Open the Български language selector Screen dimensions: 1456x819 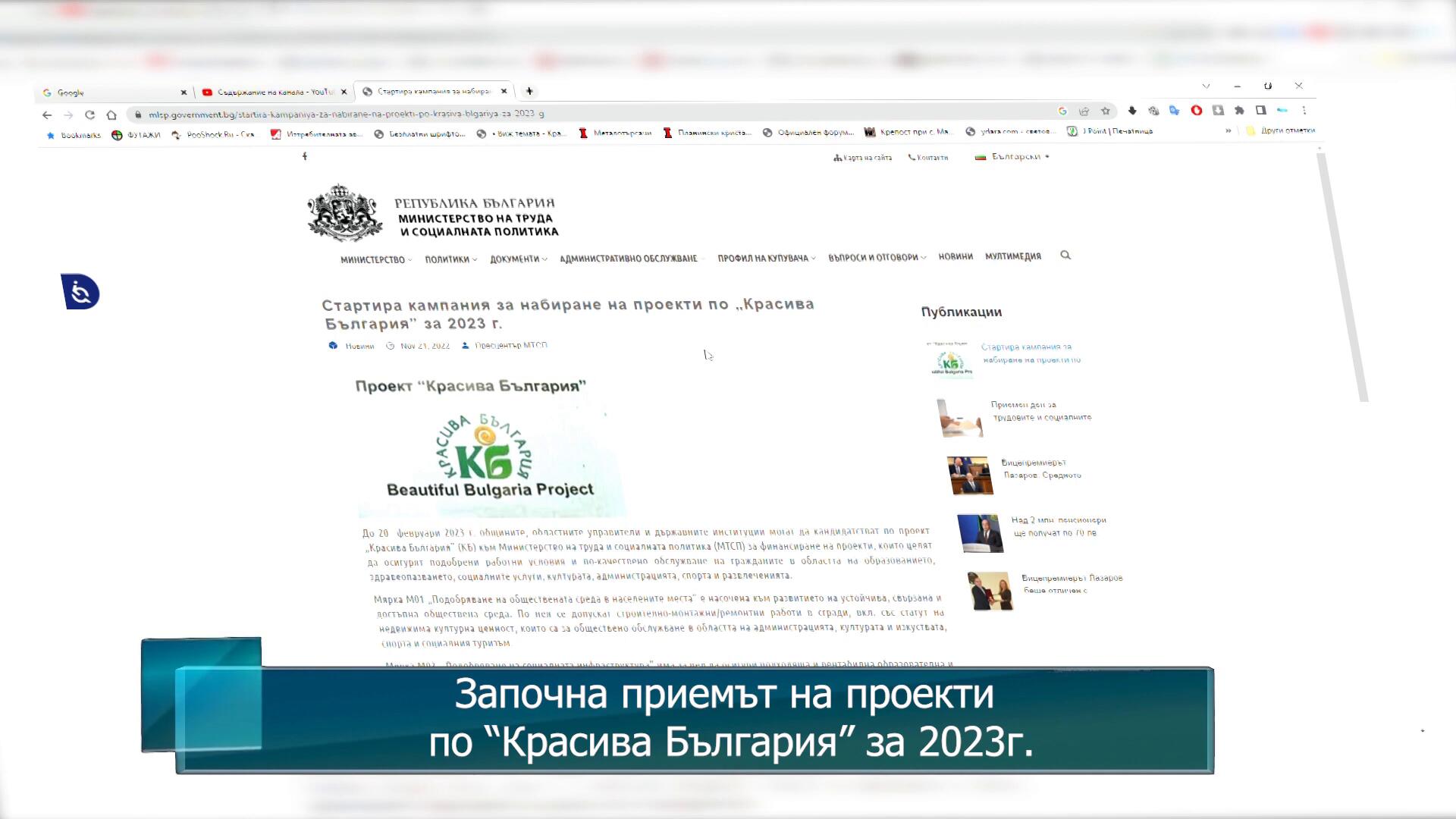click(x=1015, y=157)
